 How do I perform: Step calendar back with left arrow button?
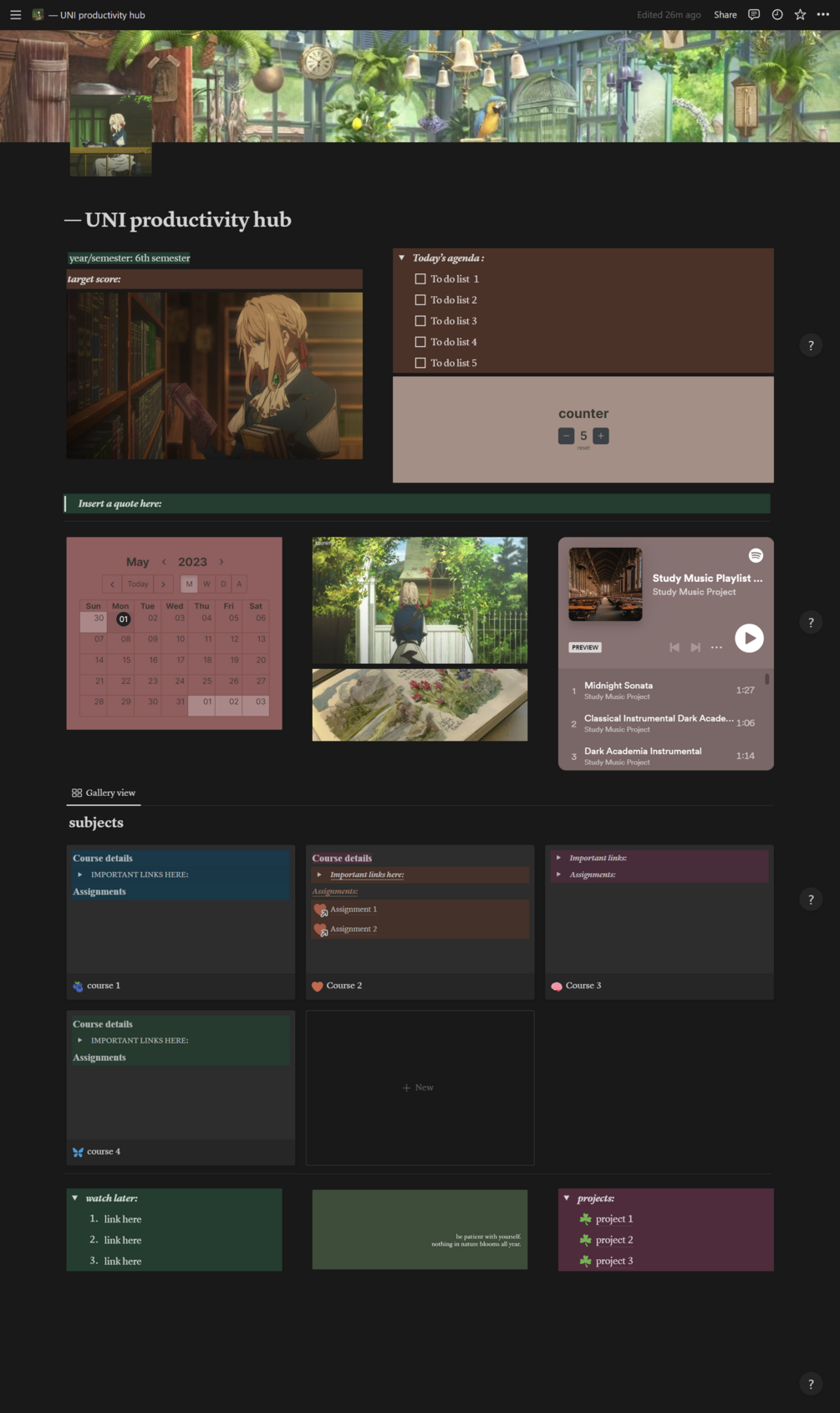112,584
